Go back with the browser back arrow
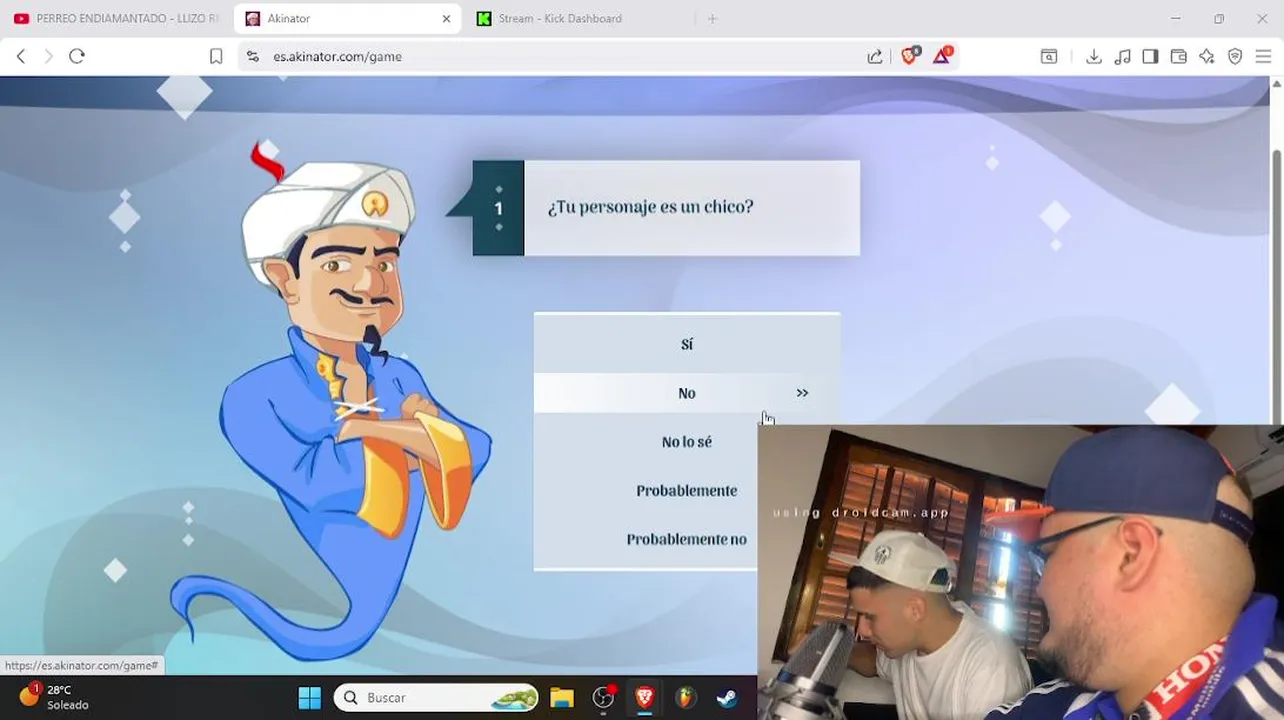 pyautogui.click(x=21, y=57)
